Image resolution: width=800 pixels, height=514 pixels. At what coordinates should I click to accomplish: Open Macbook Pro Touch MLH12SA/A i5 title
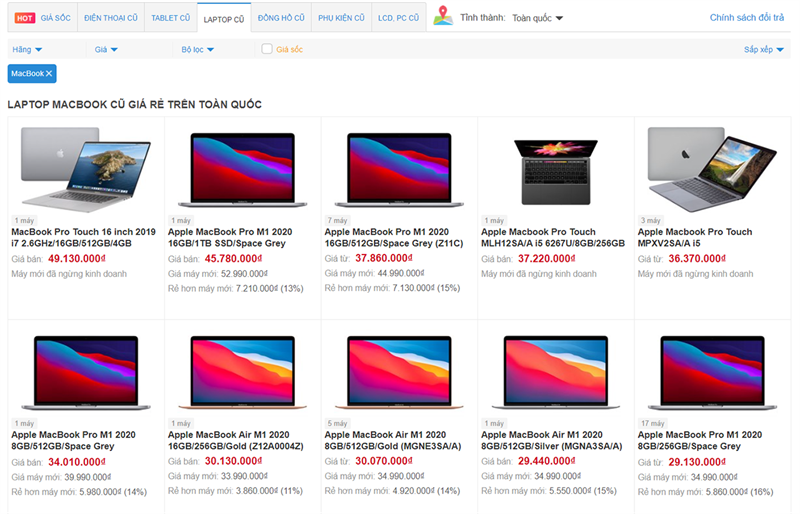coord(553,237)
